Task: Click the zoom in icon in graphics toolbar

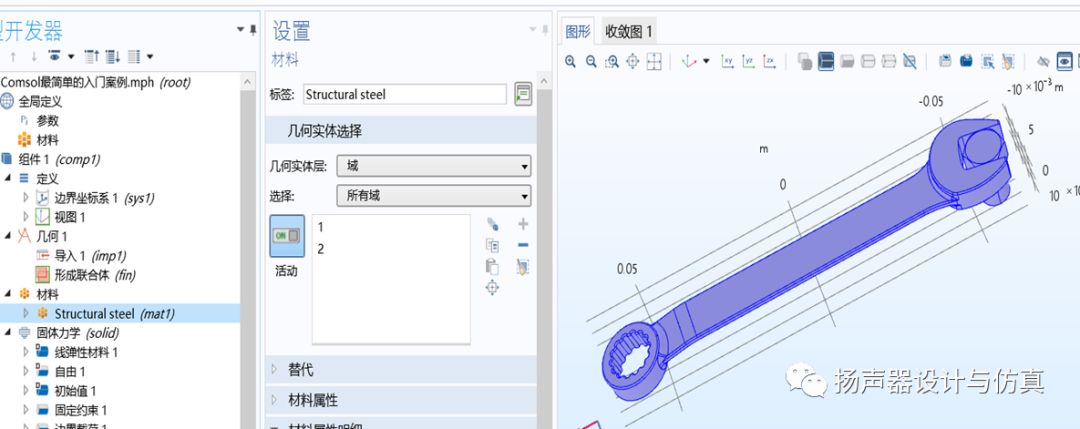Action: point(570,62)
